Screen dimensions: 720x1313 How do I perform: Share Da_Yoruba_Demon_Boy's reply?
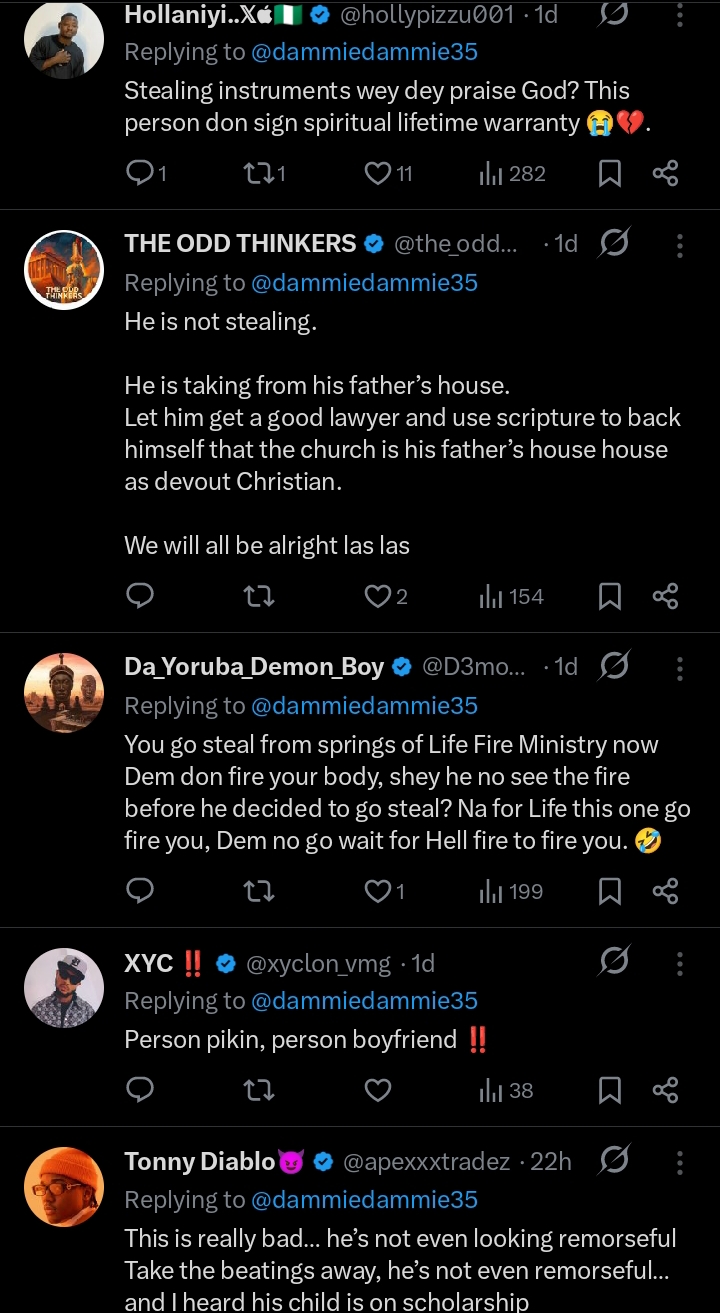tap(666, 890)
